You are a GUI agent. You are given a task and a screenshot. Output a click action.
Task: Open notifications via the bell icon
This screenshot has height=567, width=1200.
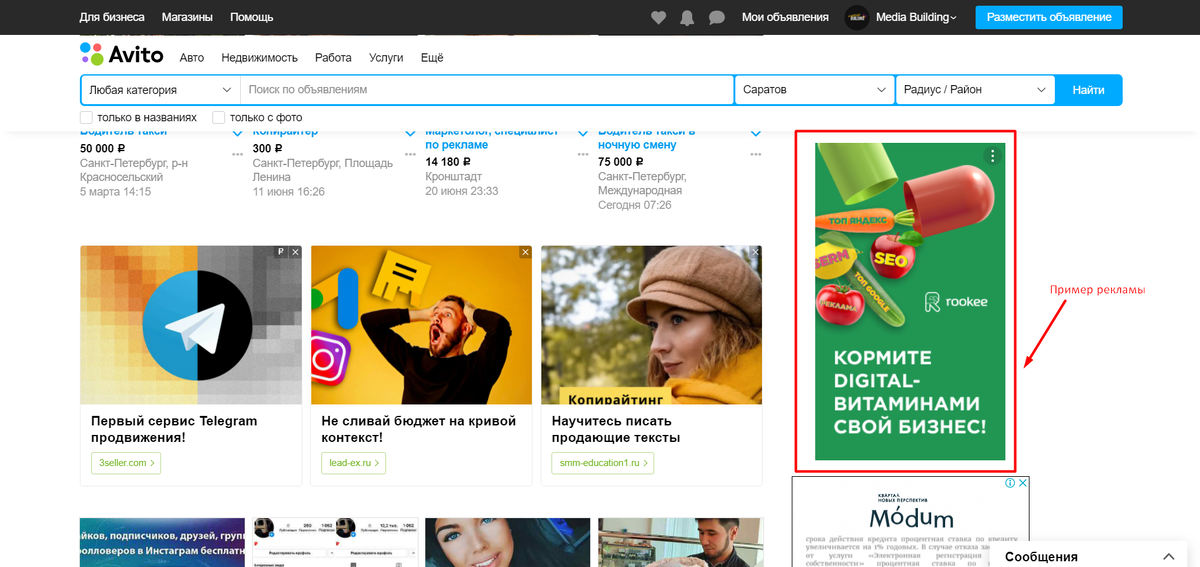tap(687, 17)
